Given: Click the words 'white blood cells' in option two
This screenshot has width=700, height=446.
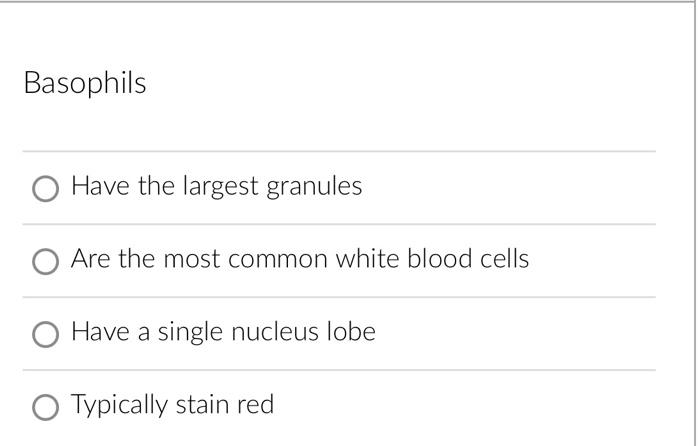Looking at the screenshot, I should (x=432, y=259).
